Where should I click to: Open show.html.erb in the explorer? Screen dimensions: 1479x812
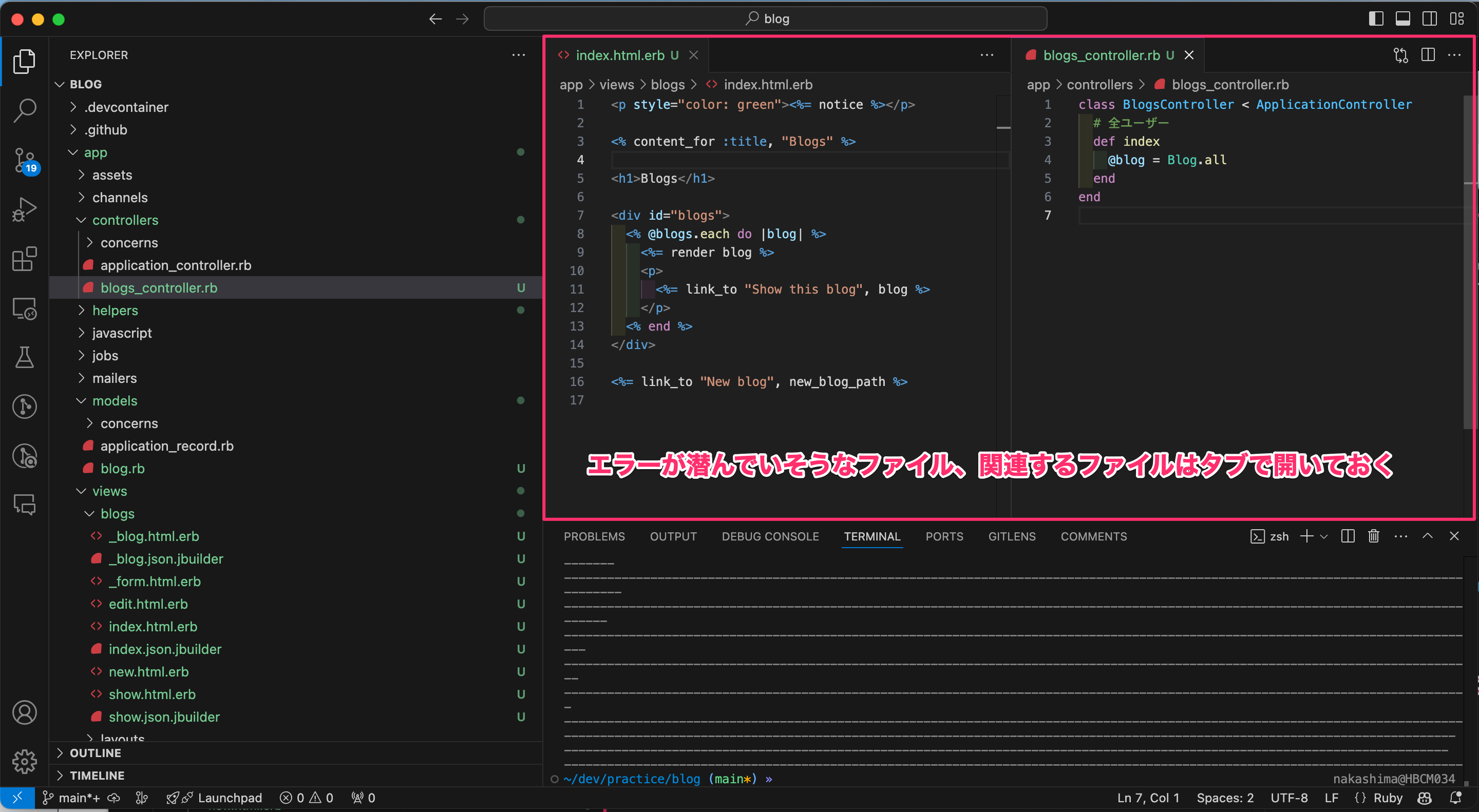(x=152, y=694)
